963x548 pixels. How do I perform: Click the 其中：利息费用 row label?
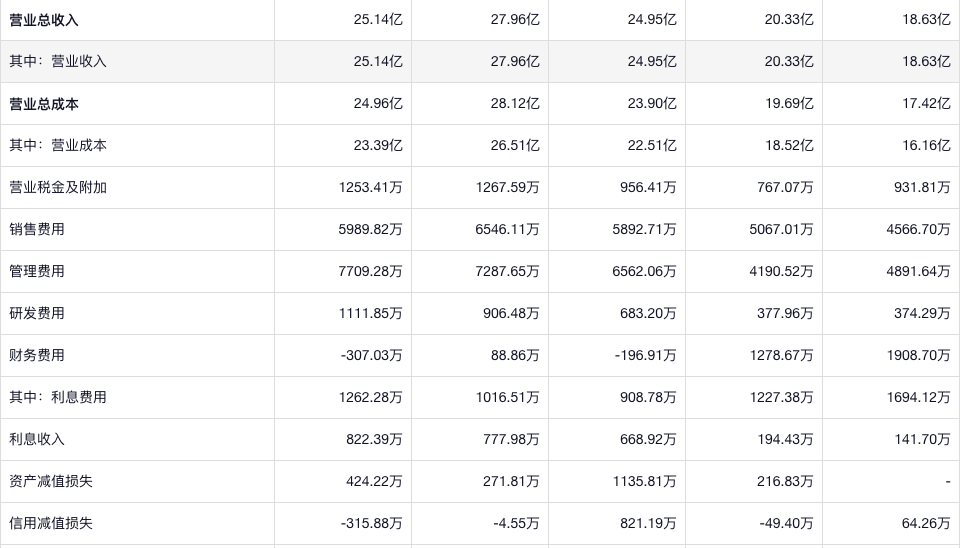(58, 397)
